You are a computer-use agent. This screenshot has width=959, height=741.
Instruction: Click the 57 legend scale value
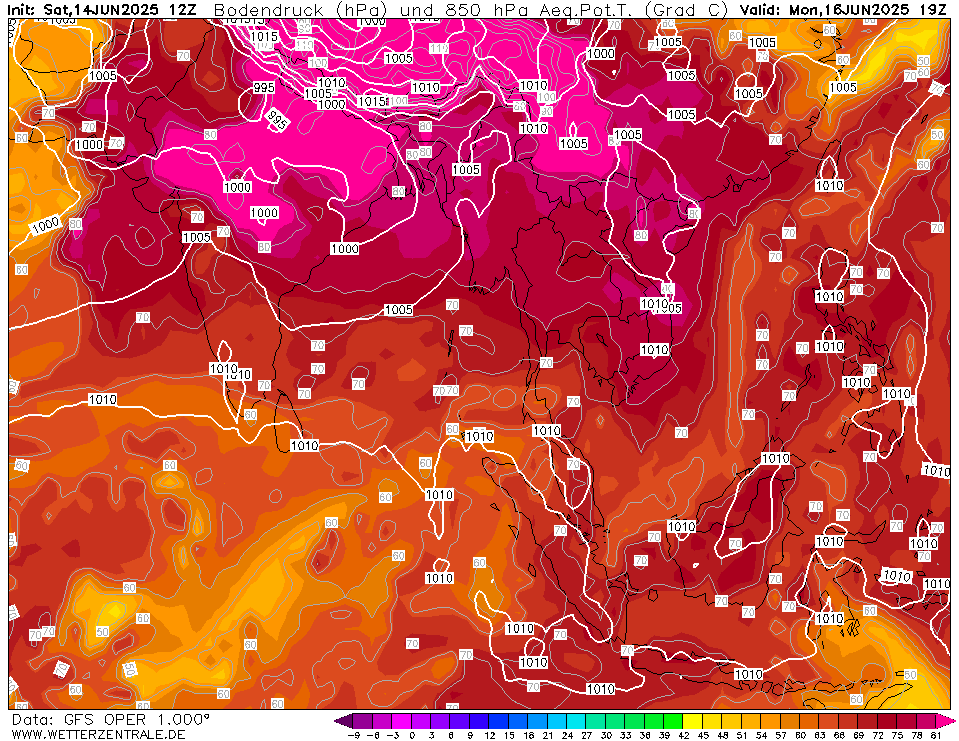coord(780,735)
